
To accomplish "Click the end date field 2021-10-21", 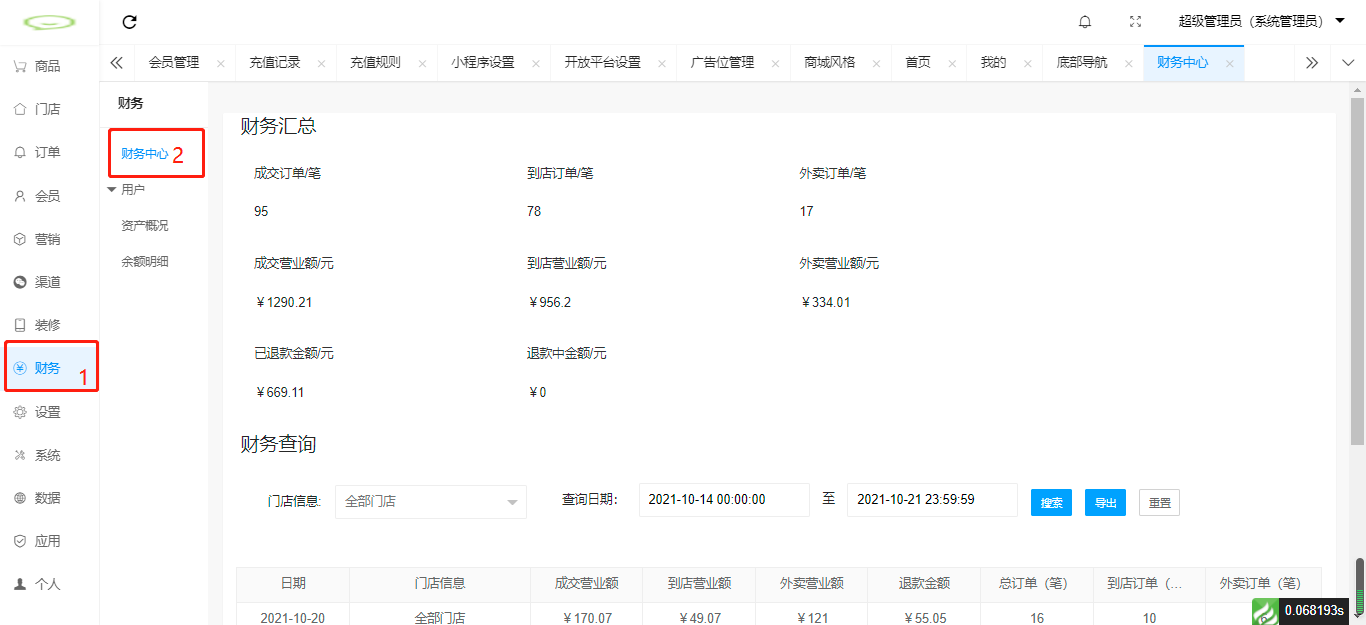I will [932, 499].
